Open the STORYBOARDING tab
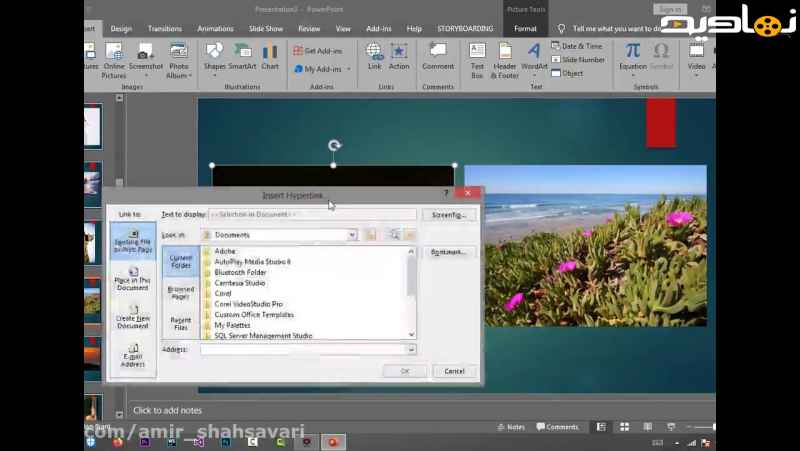The height and width of the screenshot is (451, 800). [465, 29]
